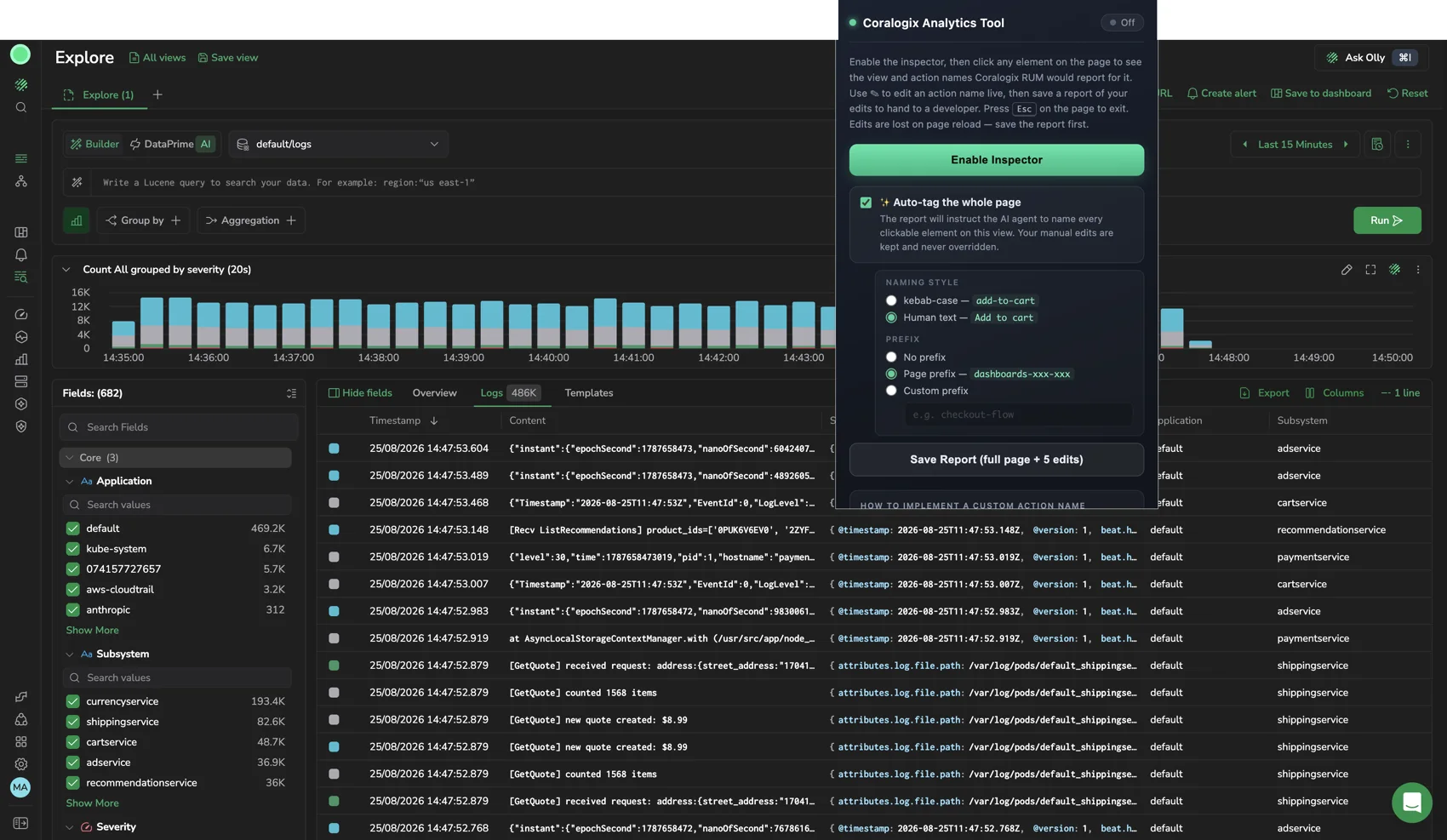This screenshot has height=840, width=1447.
Task: Open the chat support bubble
Action: [x=1412, y=803]
